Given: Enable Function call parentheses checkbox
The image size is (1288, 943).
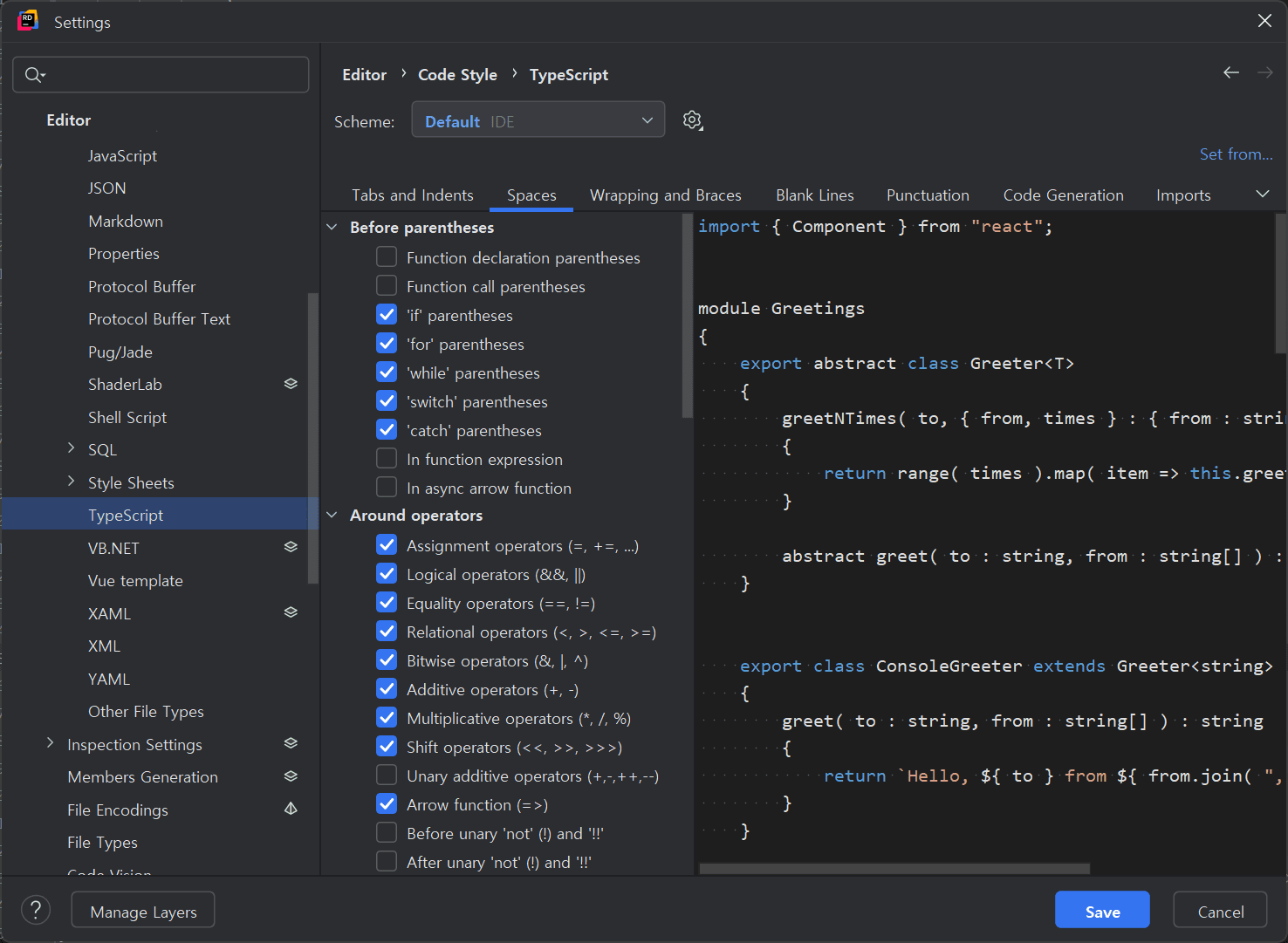Looking at the screenshot, I should coord(387,286).
